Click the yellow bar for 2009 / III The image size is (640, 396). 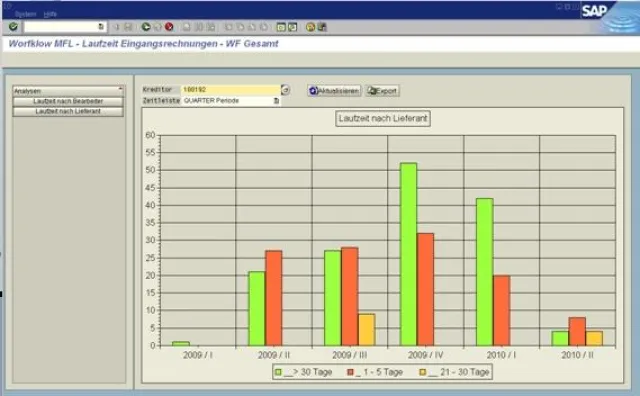(x=367, y=330)
